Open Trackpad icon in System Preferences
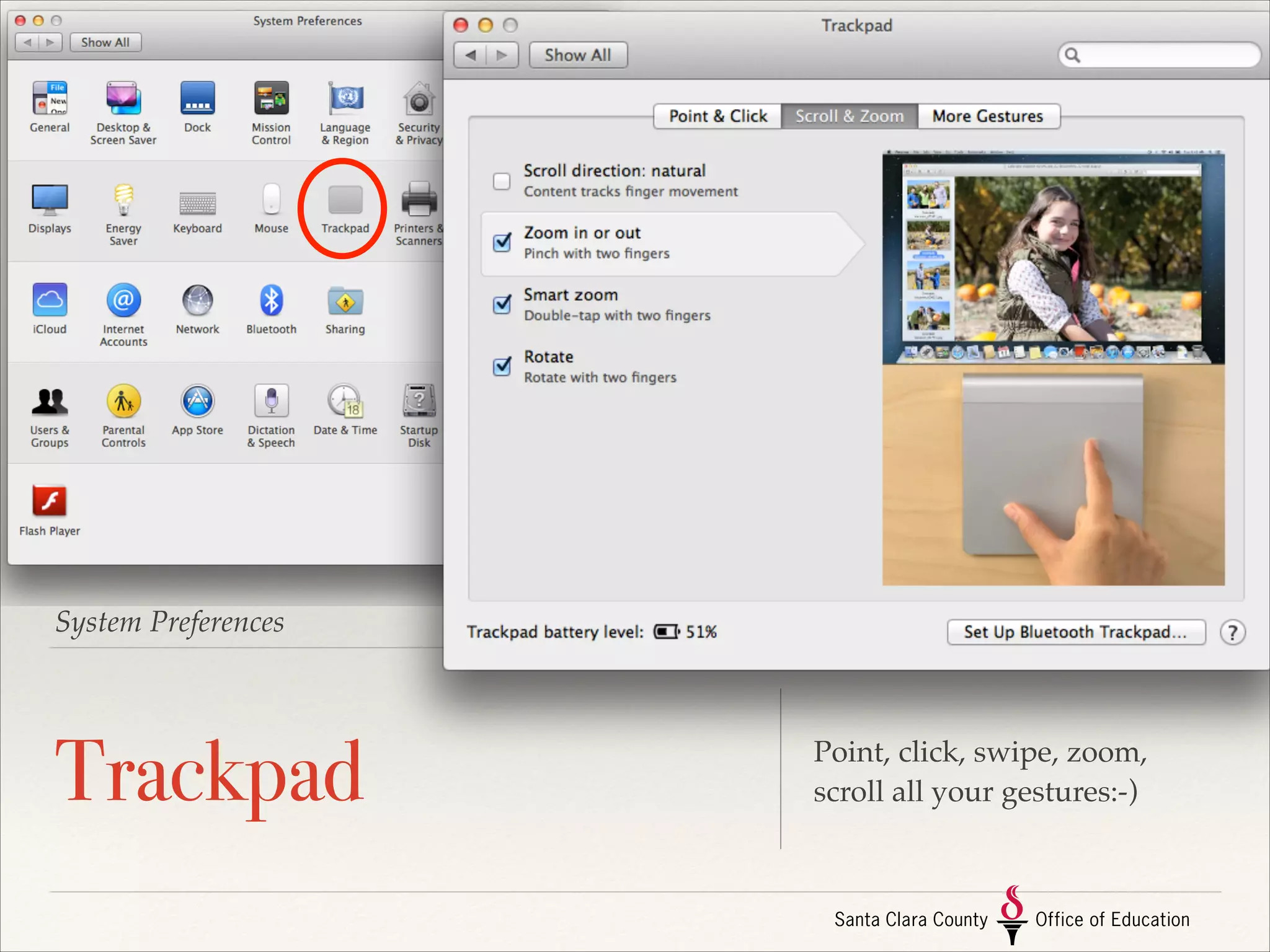Image resolution: width=1270 pixels, height=952 pixels. [x=345, y=200]
